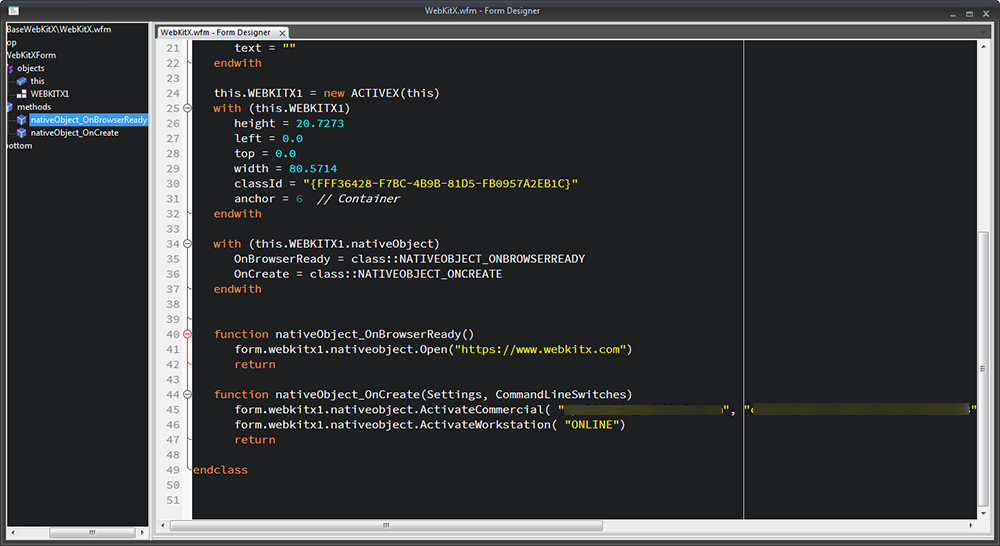The width and height of the screenshot is (1000, 546).
Task: Click the 'function nativeObject_OnCreate' declaration line
Action: tap(423, 394)
